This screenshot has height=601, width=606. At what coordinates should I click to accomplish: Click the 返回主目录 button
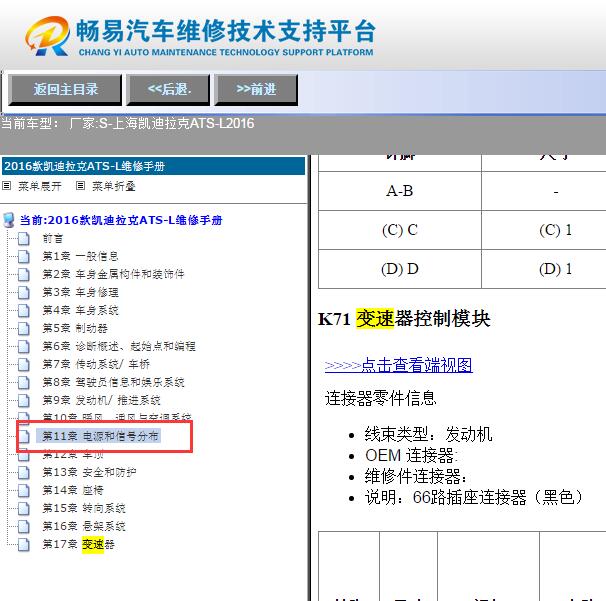(65, 90)
